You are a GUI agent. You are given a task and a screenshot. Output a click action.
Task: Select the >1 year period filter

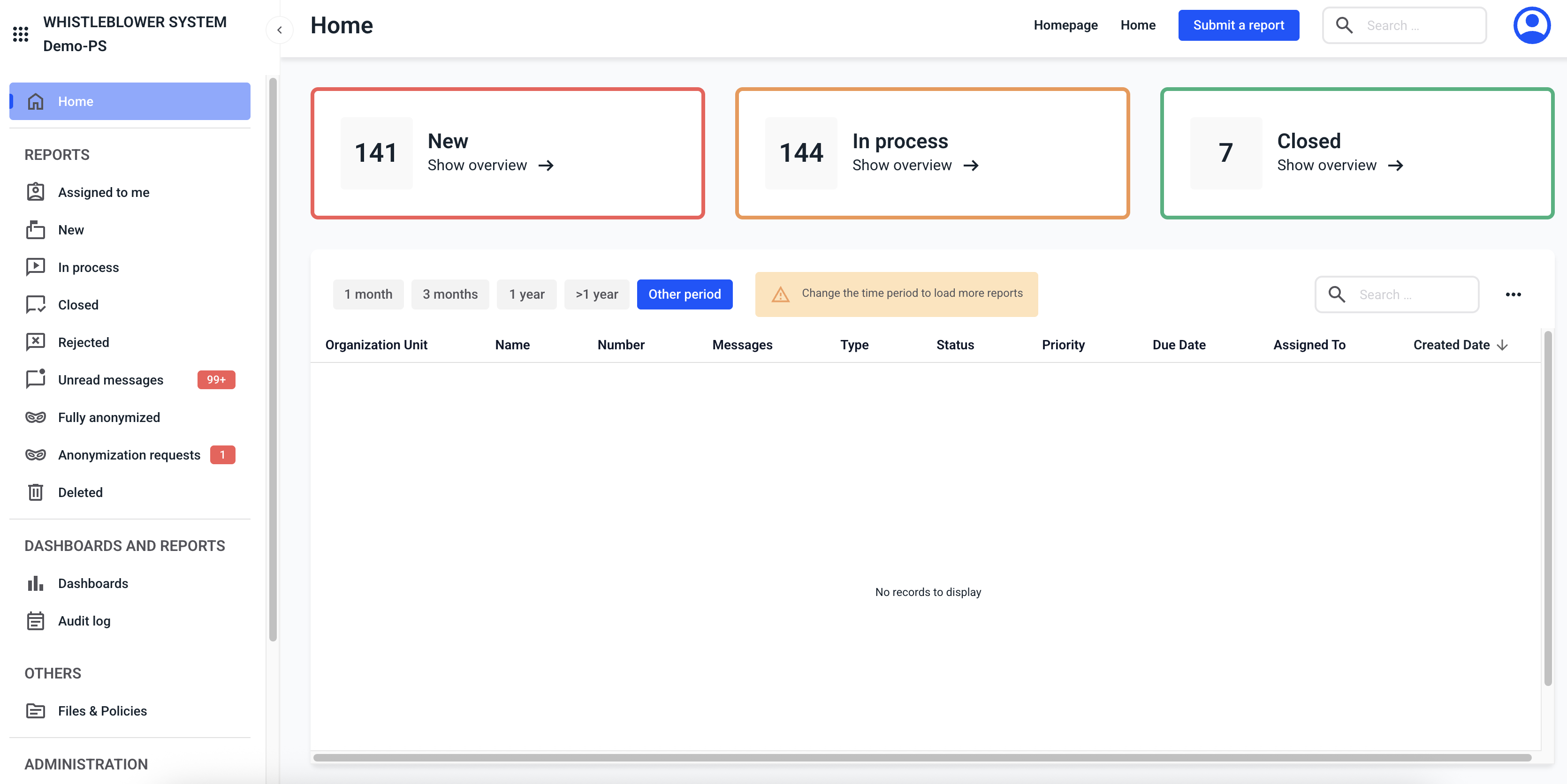pos(596,295)
